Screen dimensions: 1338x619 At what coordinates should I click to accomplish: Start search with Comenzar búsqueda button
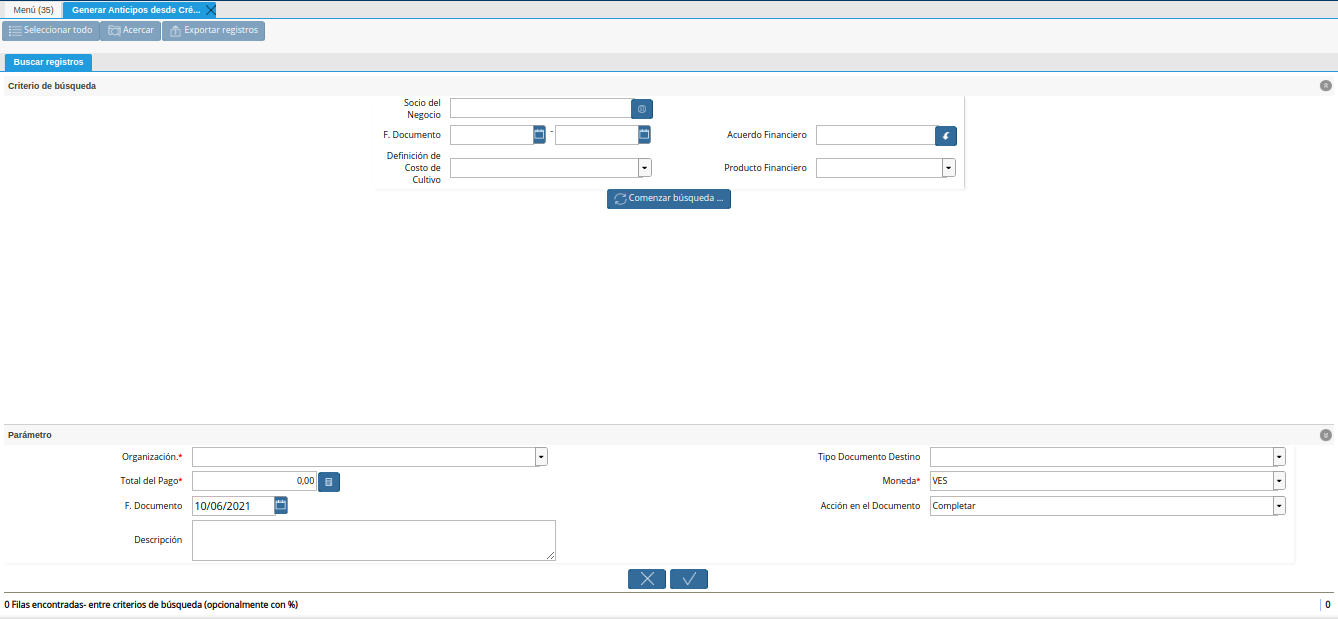[669, 199]
